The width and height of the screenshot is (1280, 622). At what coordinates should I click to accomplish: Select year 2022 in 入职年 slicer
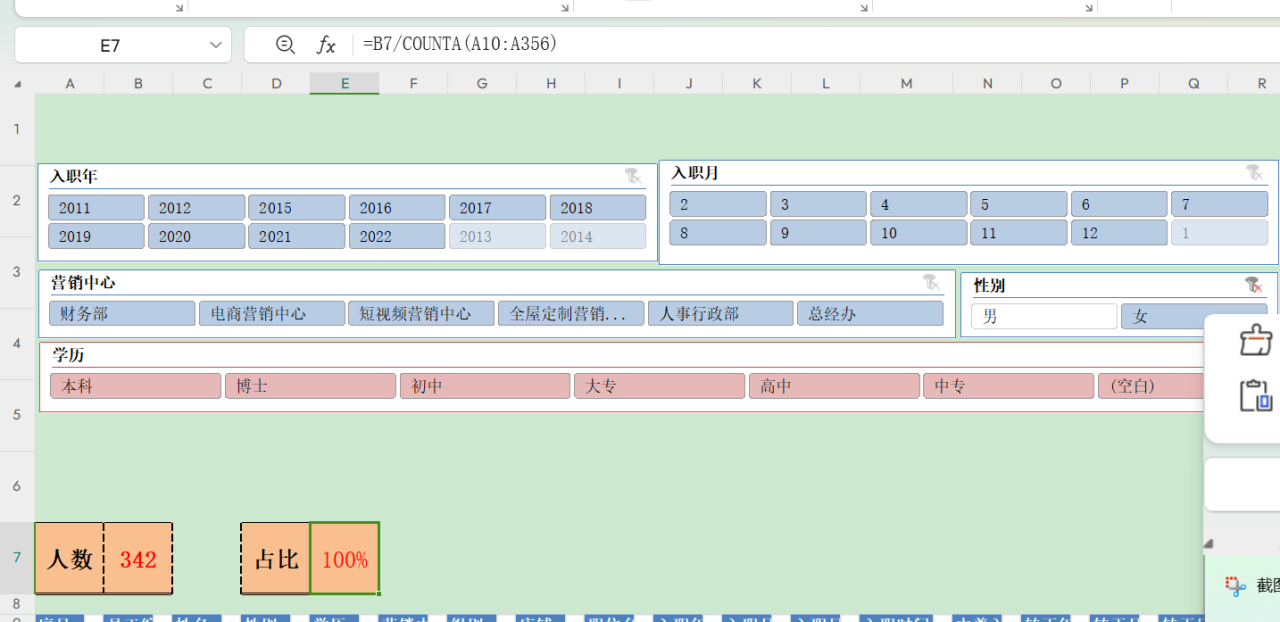tap(397, 236)
